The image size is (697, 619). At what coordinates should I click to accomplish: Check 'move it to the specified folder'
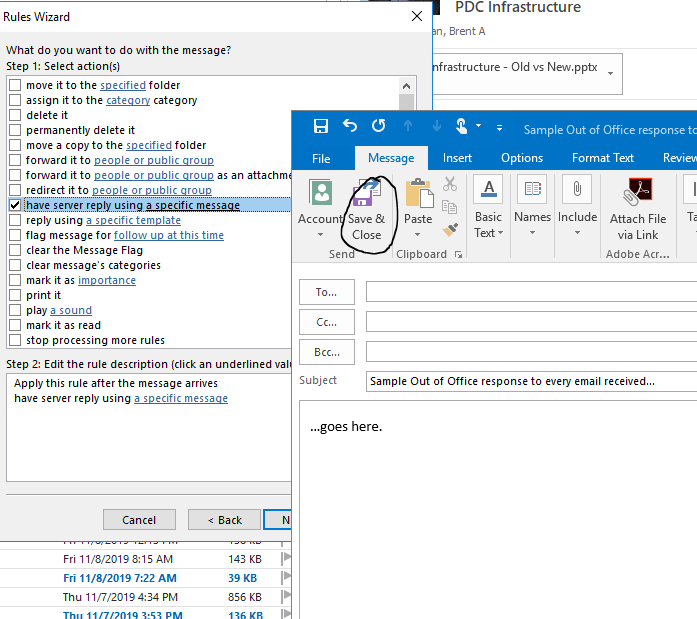(x=15, y=85)
